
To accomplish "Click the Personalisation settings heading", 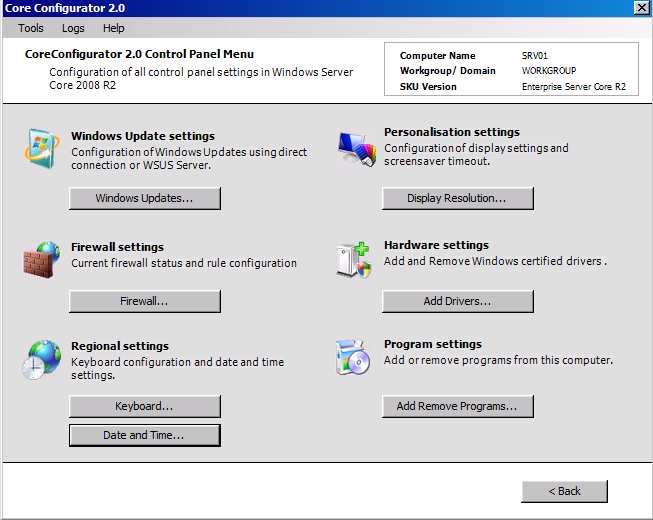I will pyautogui.click(x=452, y=132).
